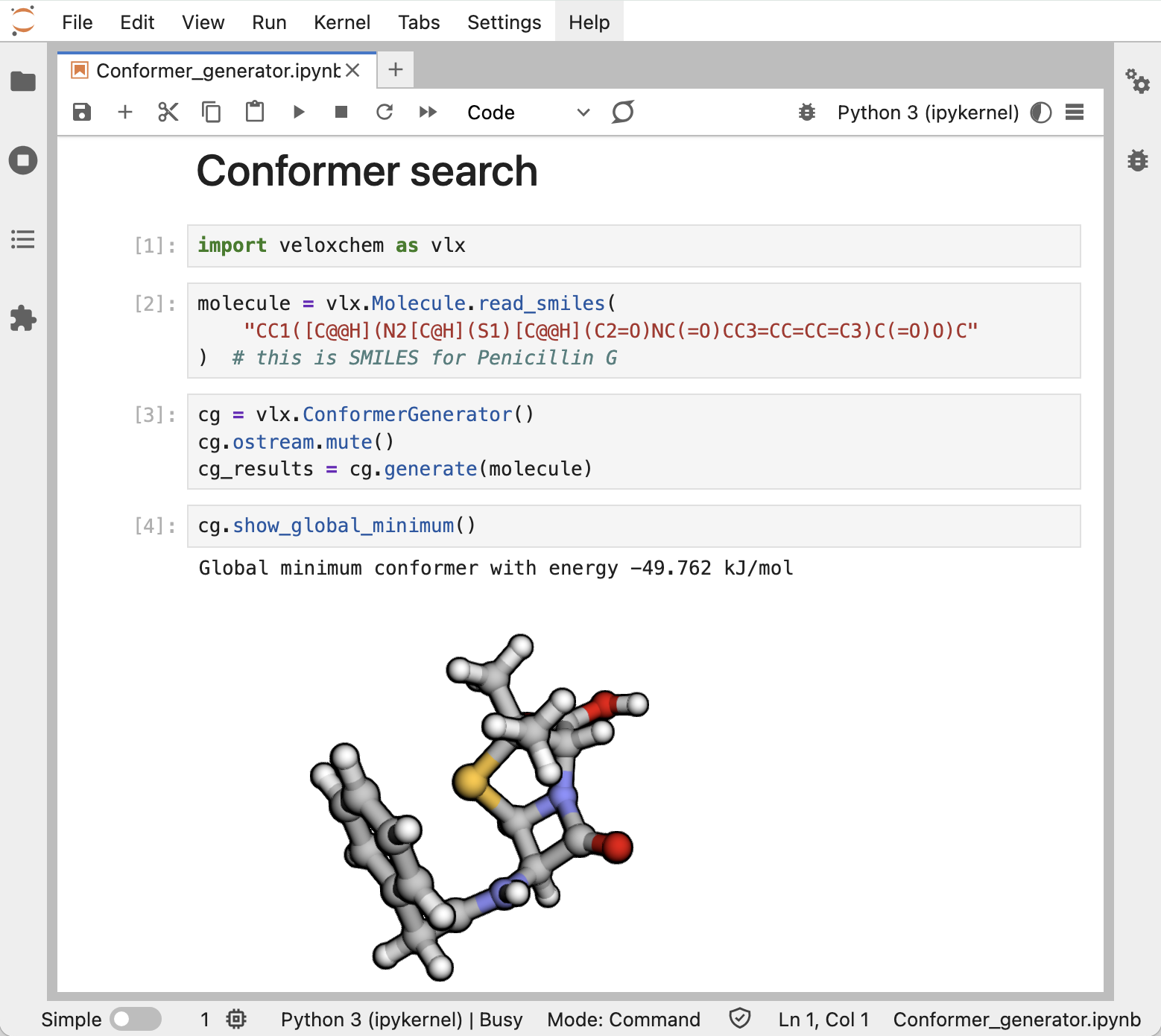
Task: Enable the debugger bug icon in toolbar
Action: pyautogui.click(x=807, y=113)
